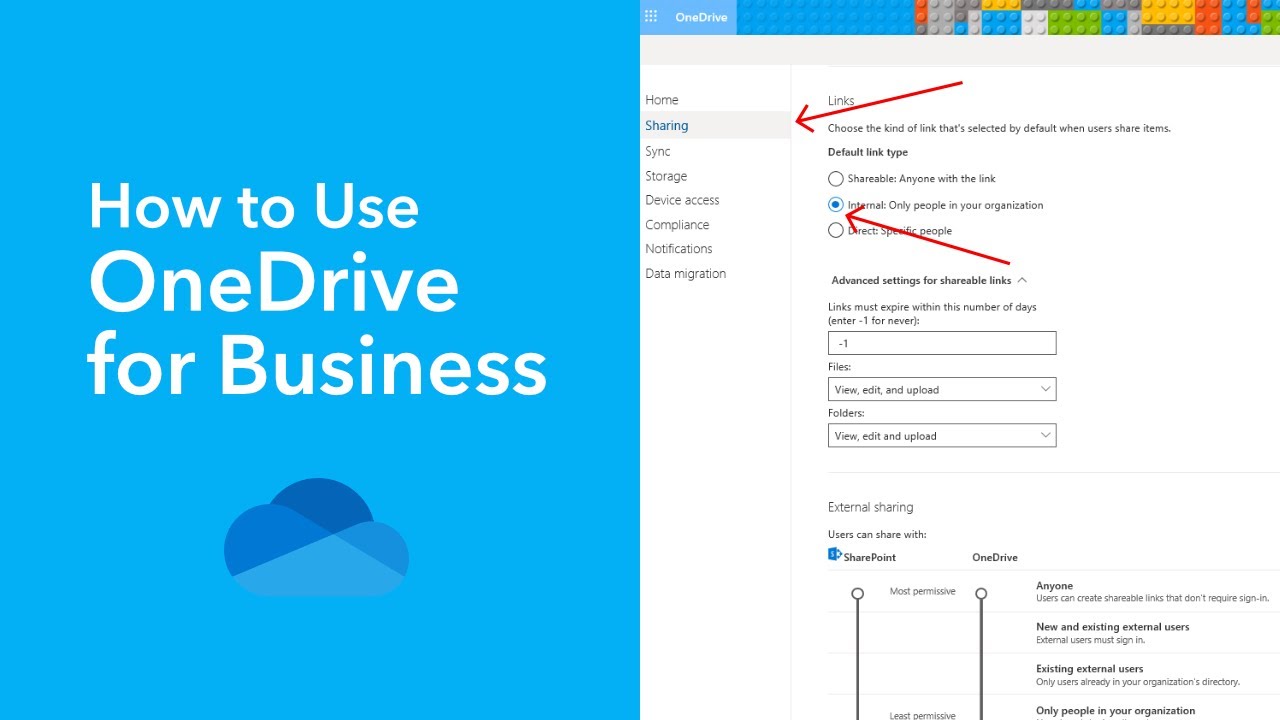
Task: Open the Folders permission dropdown
Action: pyautogui.click(x=942, y=435)
